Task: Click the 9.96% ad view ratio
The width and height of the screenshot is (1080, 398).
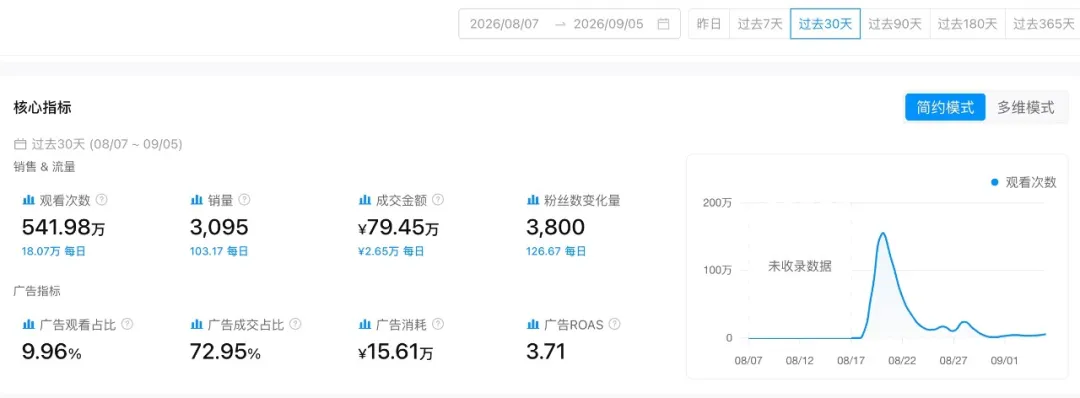Action: click(x=52, y=352)
